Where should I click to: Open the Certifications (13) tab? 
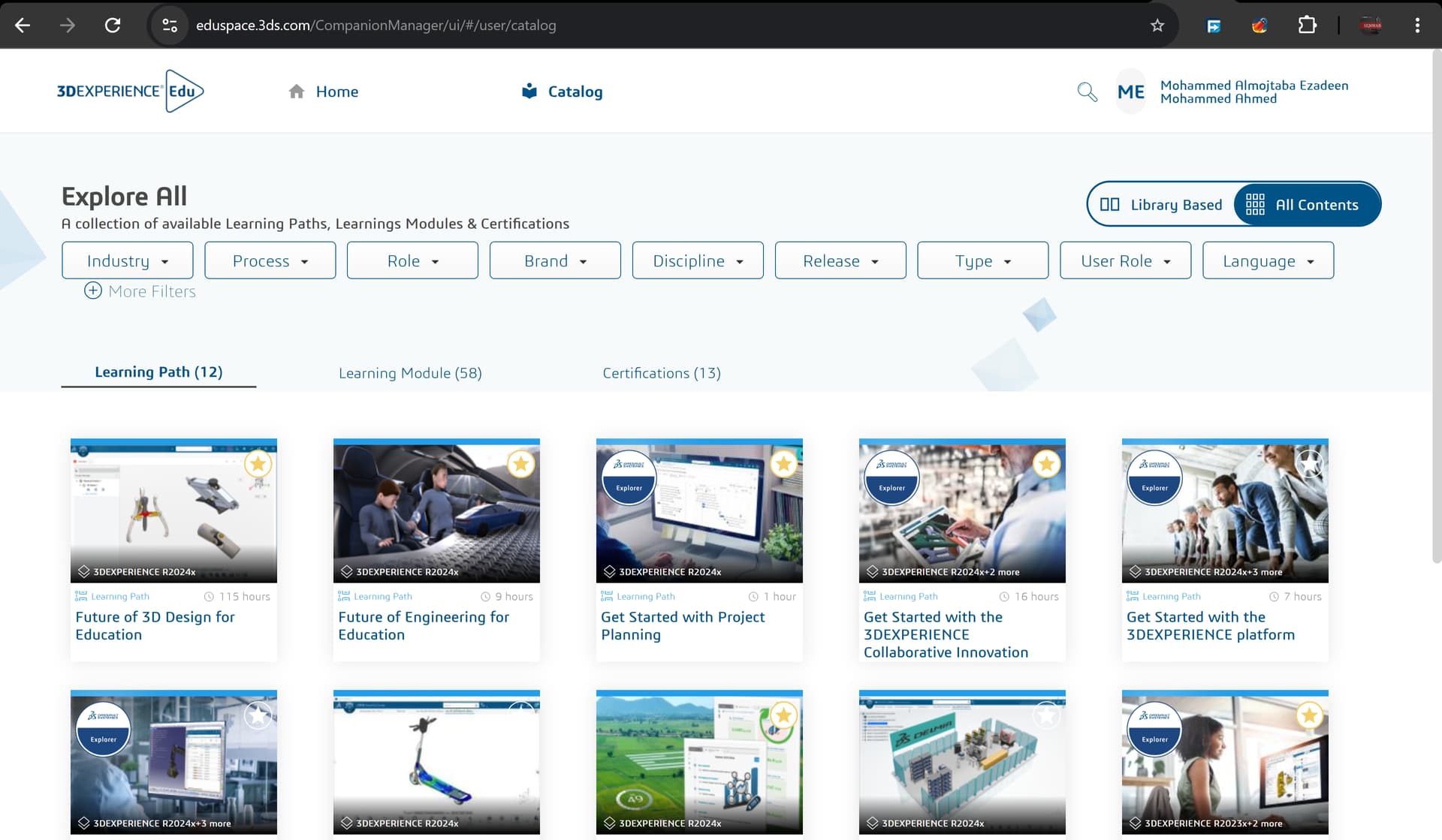point(661,373)
